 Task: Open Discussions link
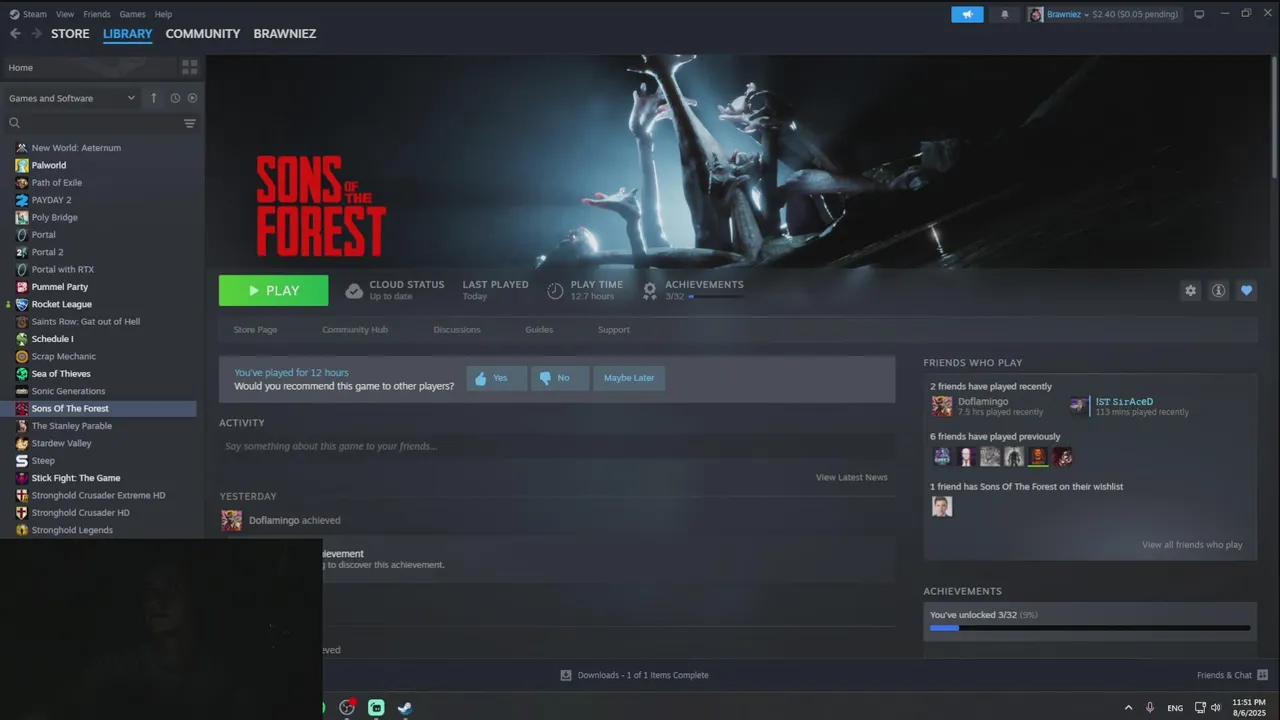[457, 329]
